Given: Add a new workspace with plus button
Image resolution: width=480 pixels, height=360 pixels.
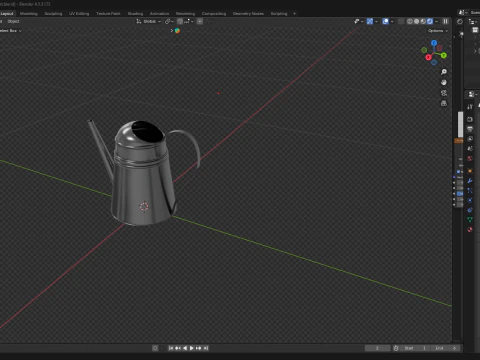Looking at the screenshot, I should (294, 14).
